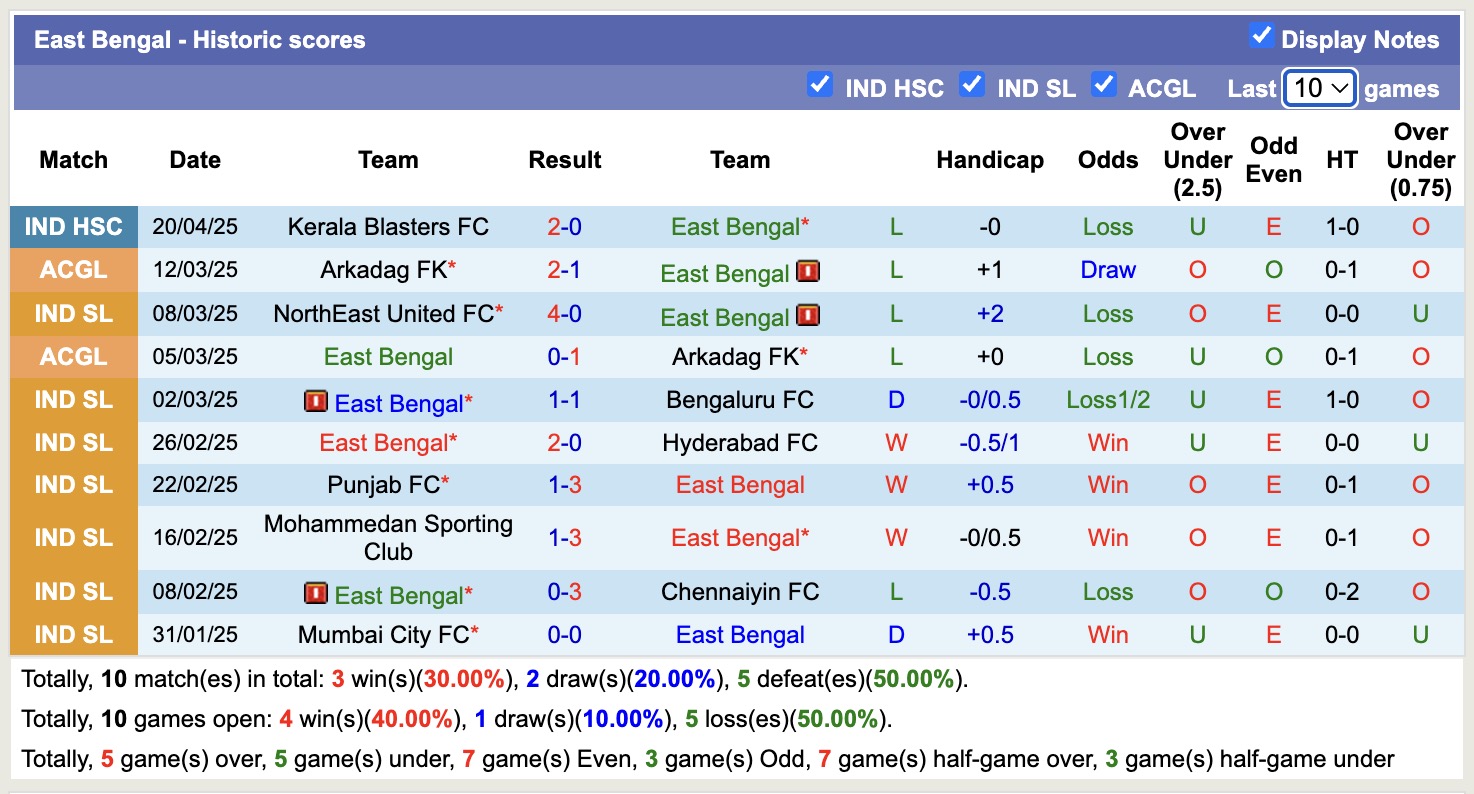
Task: Toggle the Display Notes checkbox
Action: click(x=1261, y=37)
